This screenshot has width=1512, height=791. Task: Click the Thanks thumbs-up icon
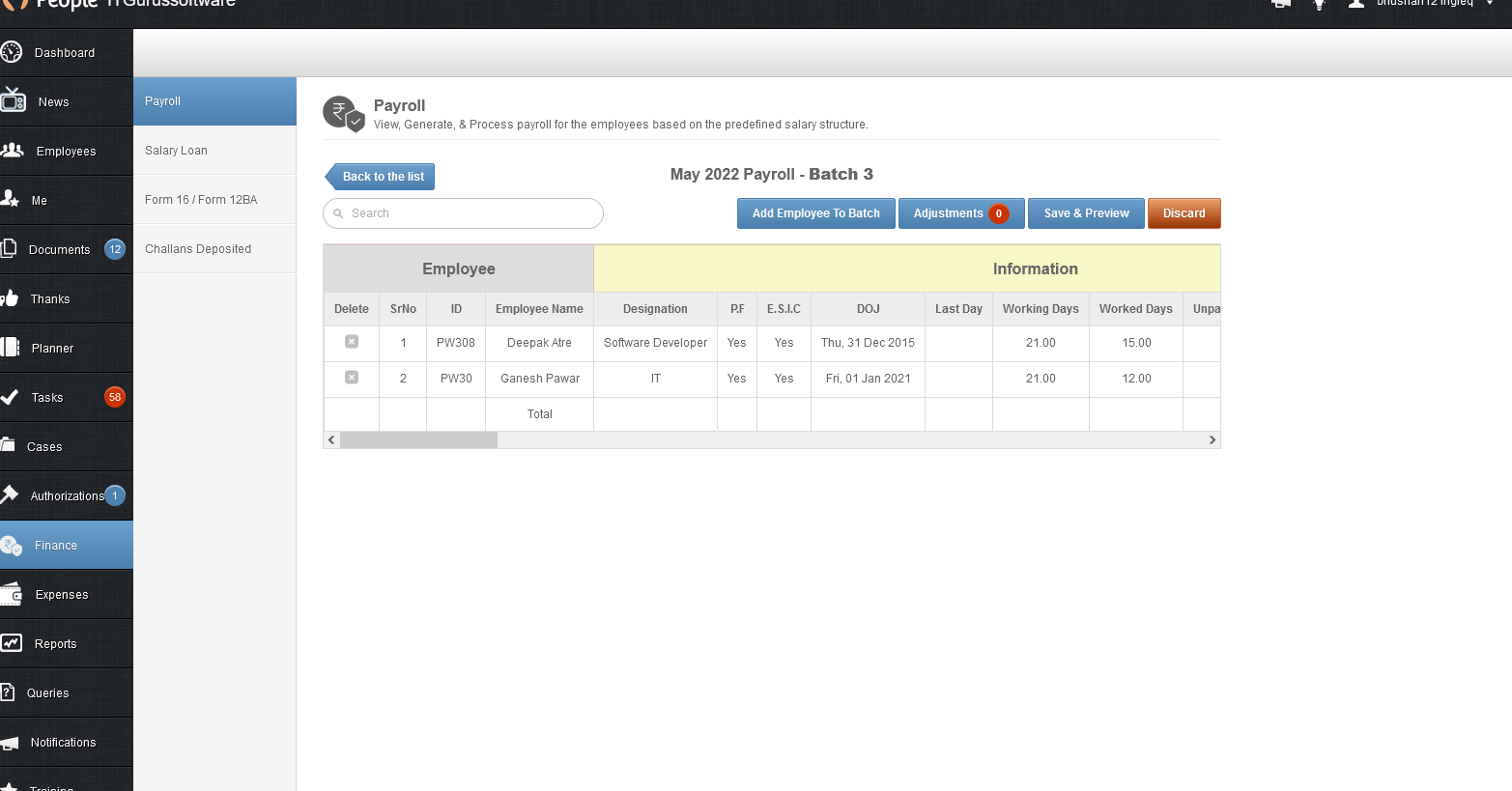[x=11, y=297]
